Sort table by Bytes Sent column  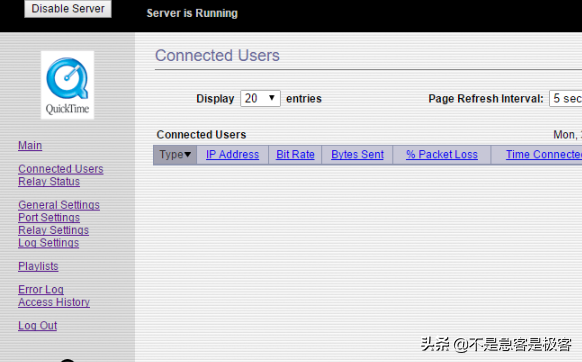point(357,154)
